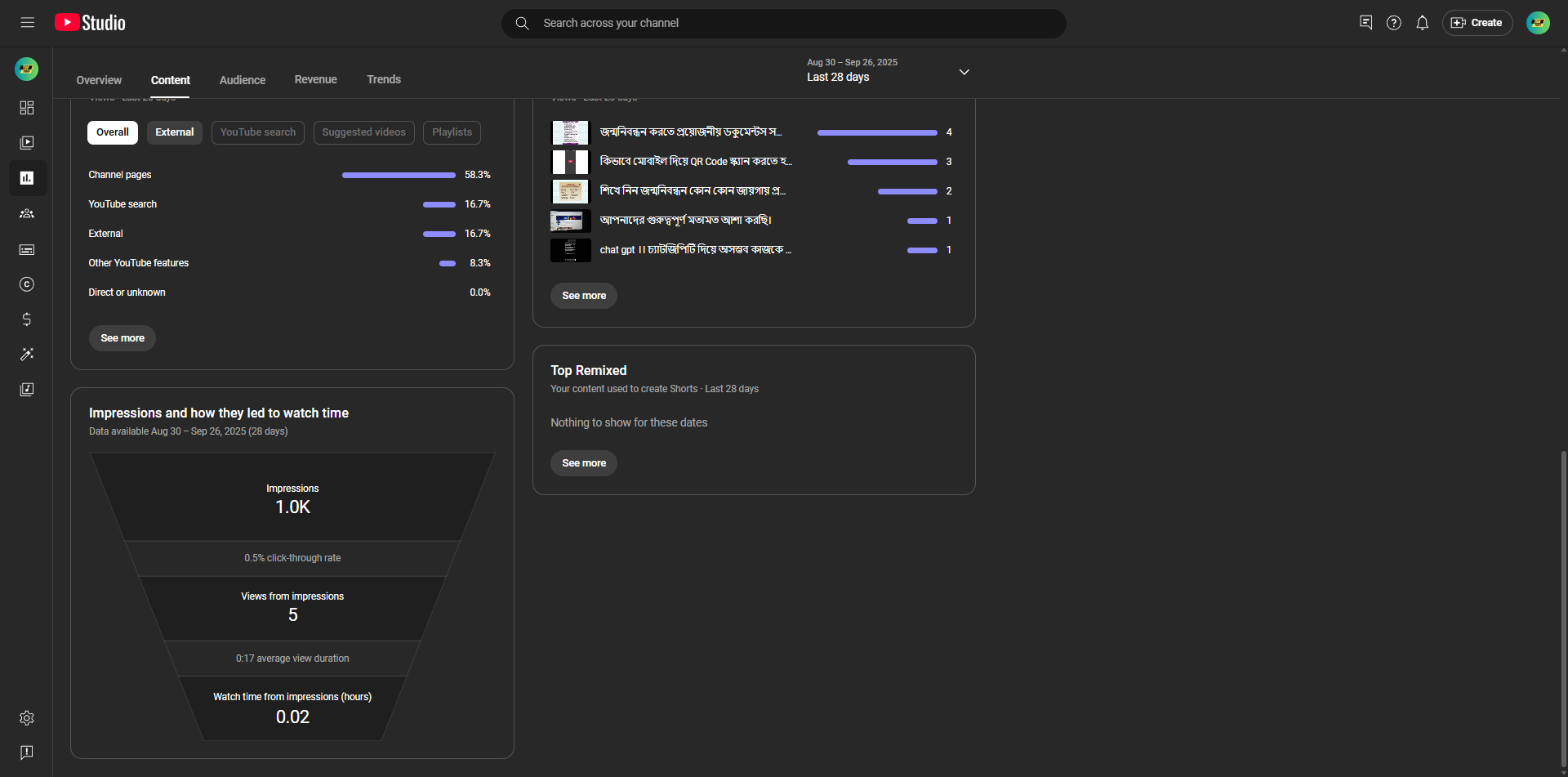This screenshot has height=777, width=1568.
Task: Click See more under Top Remixed
Action: tap(583, 463)
